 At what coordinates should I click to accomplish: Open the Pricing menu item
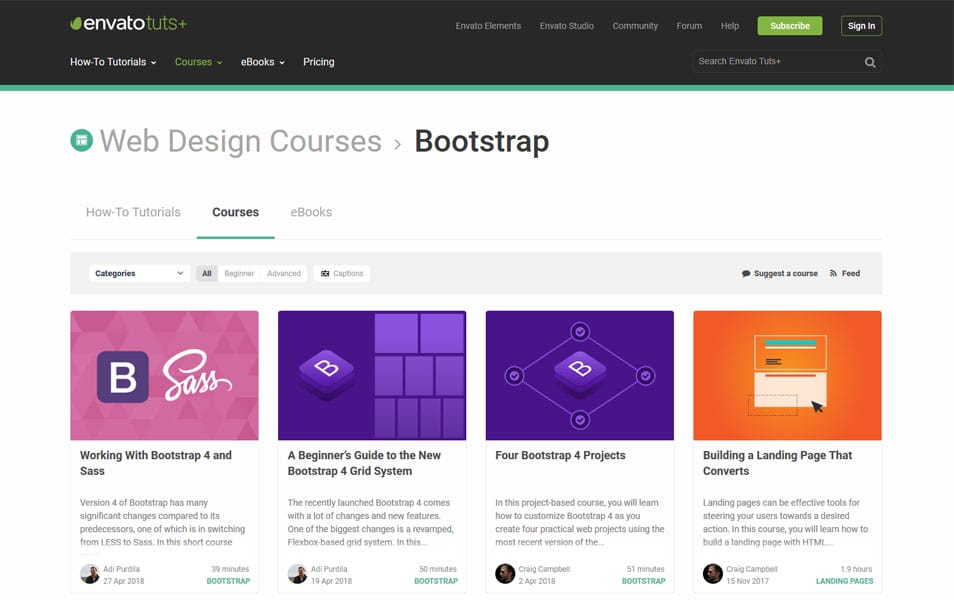point(319,62)
